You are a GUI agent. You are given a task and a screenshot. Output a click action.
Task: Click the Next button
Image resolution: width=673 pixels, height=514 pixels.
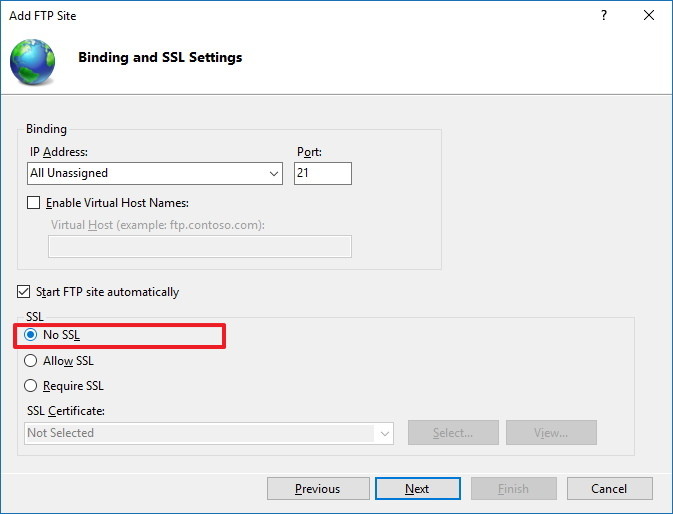tap(418, 489)
